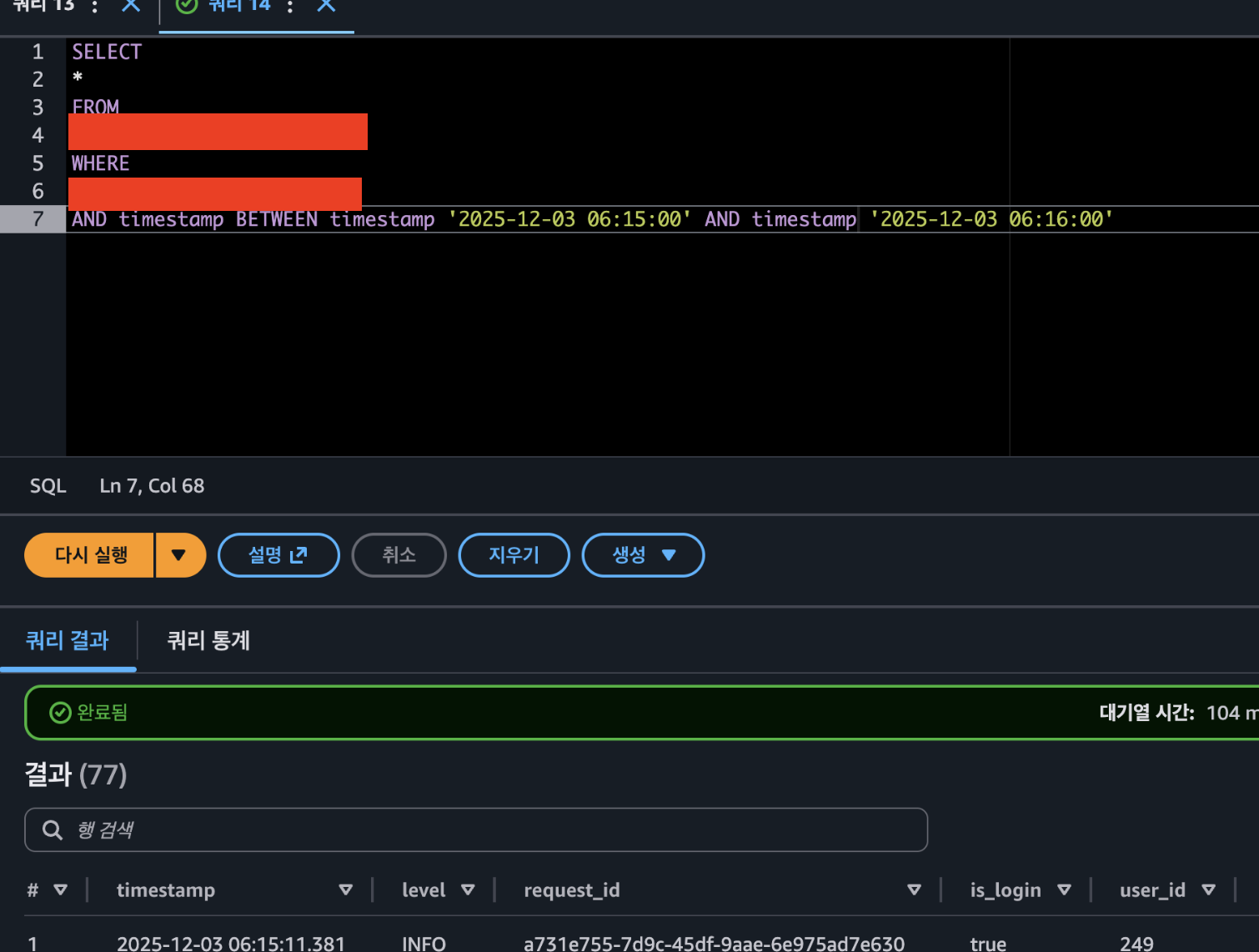
Task: Click the request_id column header
Action: tap(572, 890)
